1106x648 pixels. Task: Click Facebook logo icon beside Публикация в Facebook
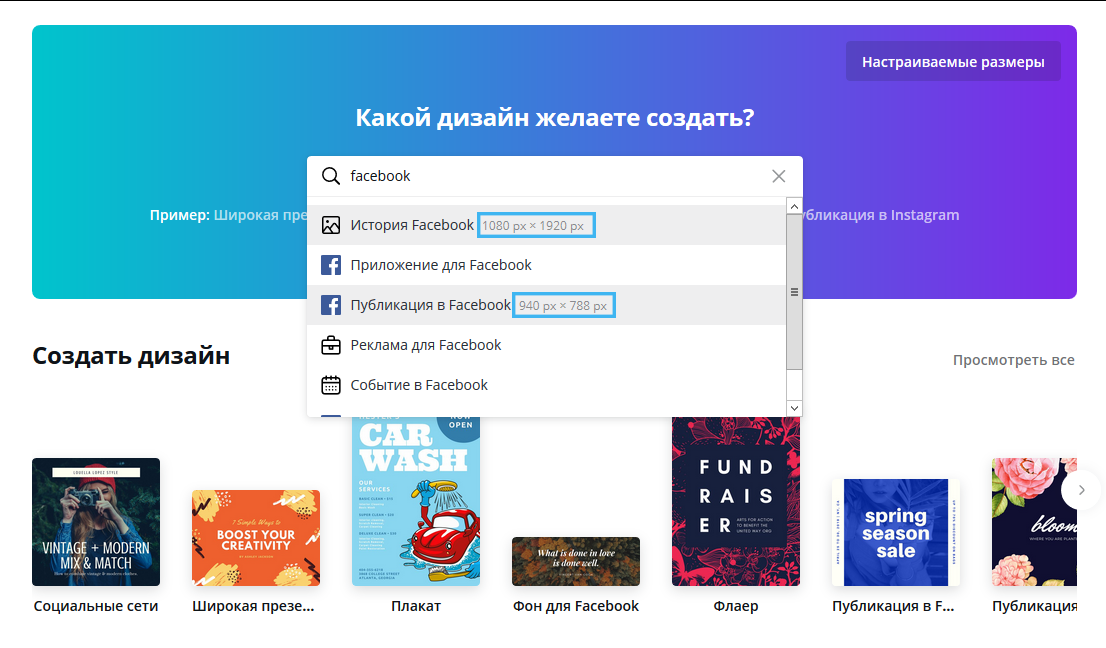pyautogui.click(x=331, y=305)
